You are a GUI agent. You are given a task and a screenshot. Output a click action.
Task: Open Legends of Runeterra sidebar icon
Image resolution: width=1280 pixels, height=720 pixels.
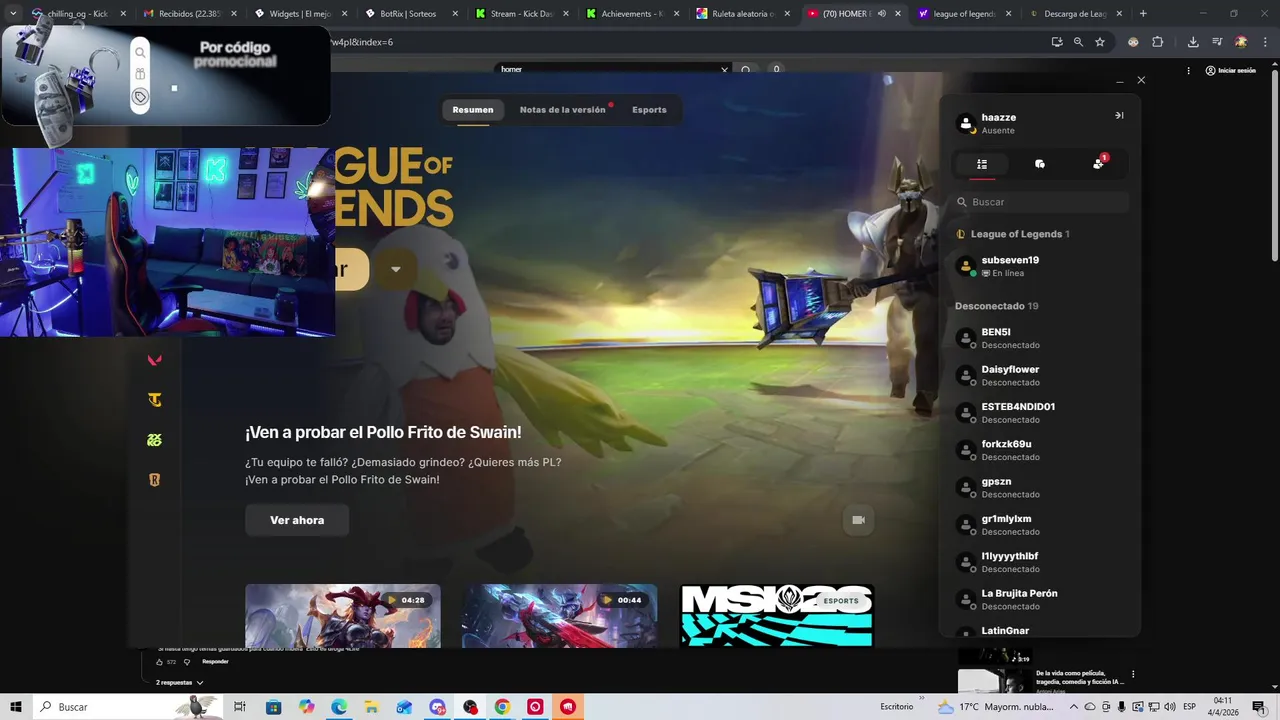[154, 480]
